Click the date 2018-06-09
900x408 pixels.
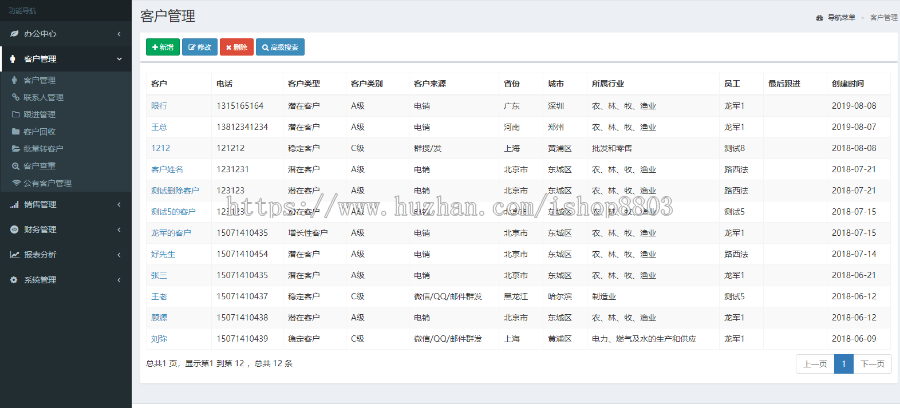pos(854,339)
